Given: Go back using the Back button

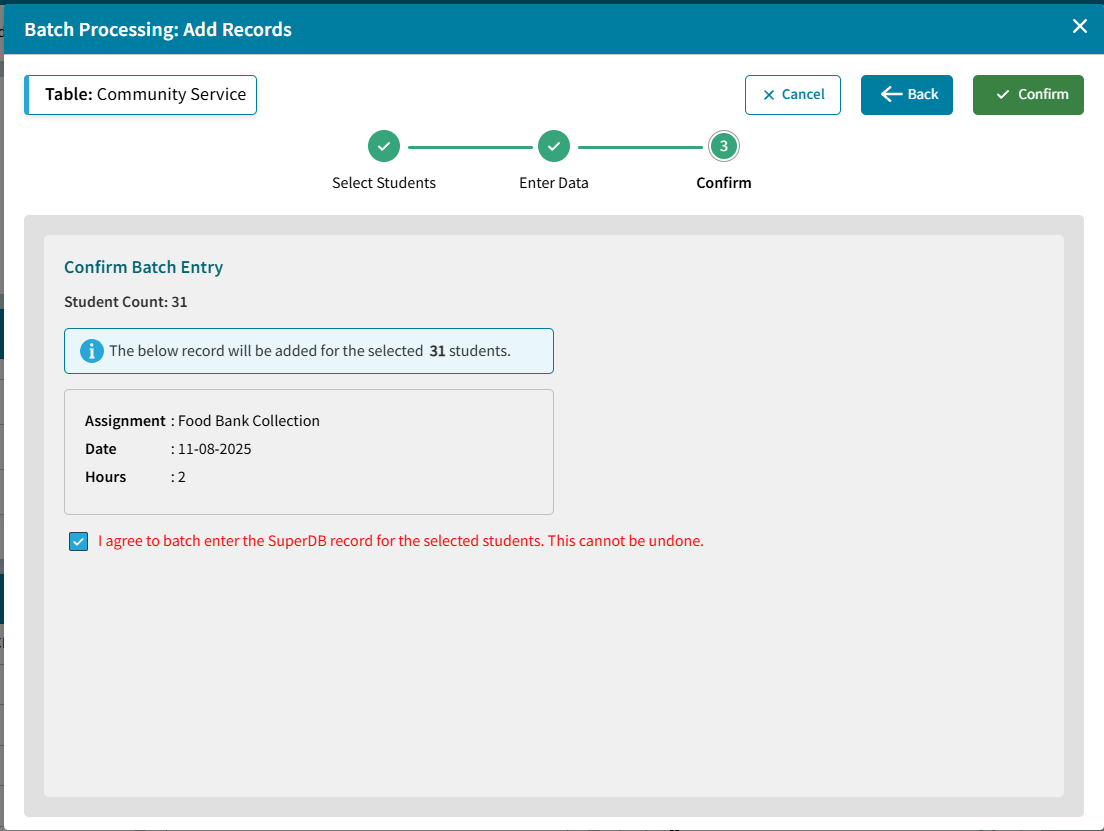Looking at the screenshot, I should 906,94.
